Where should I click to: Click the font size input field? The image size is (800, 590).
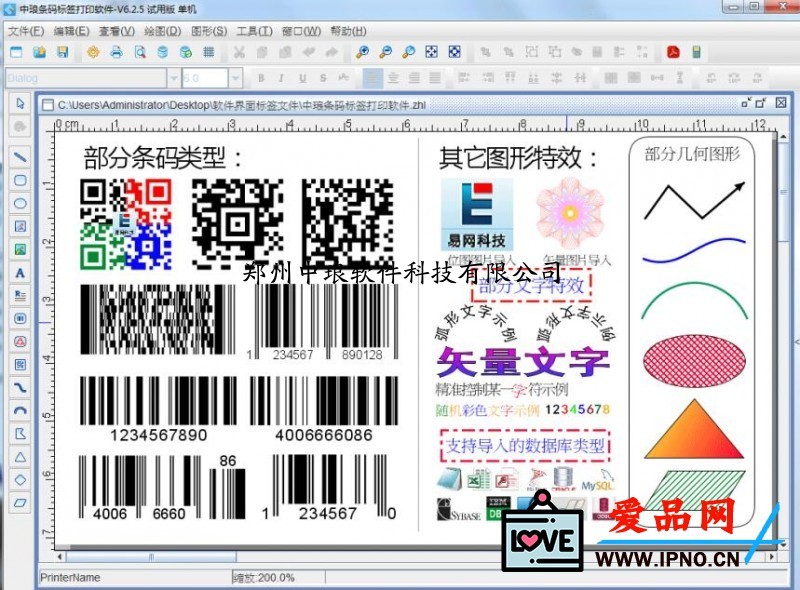[x=205, y=78]
